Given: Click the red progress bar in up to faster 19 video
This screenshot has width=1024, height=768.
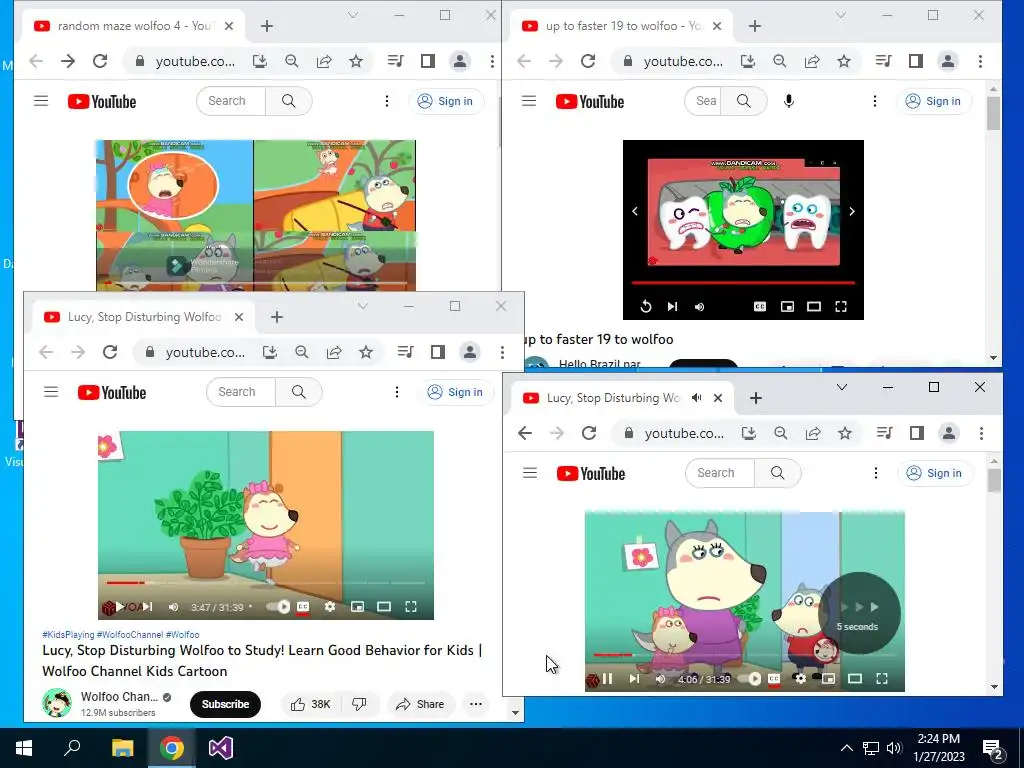Looking at the screenshot, I should [743, 283].
